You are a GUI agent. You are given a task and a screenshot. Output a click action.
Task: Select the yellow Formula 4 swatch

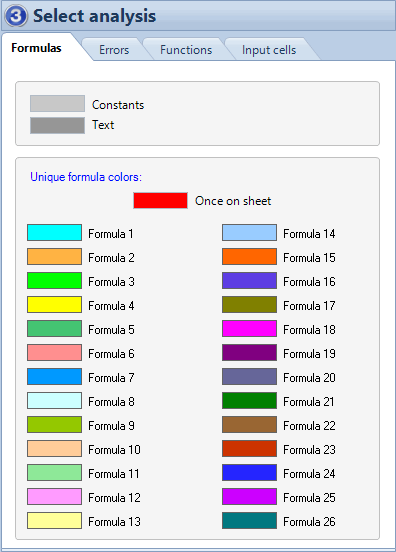click(55, 305)
